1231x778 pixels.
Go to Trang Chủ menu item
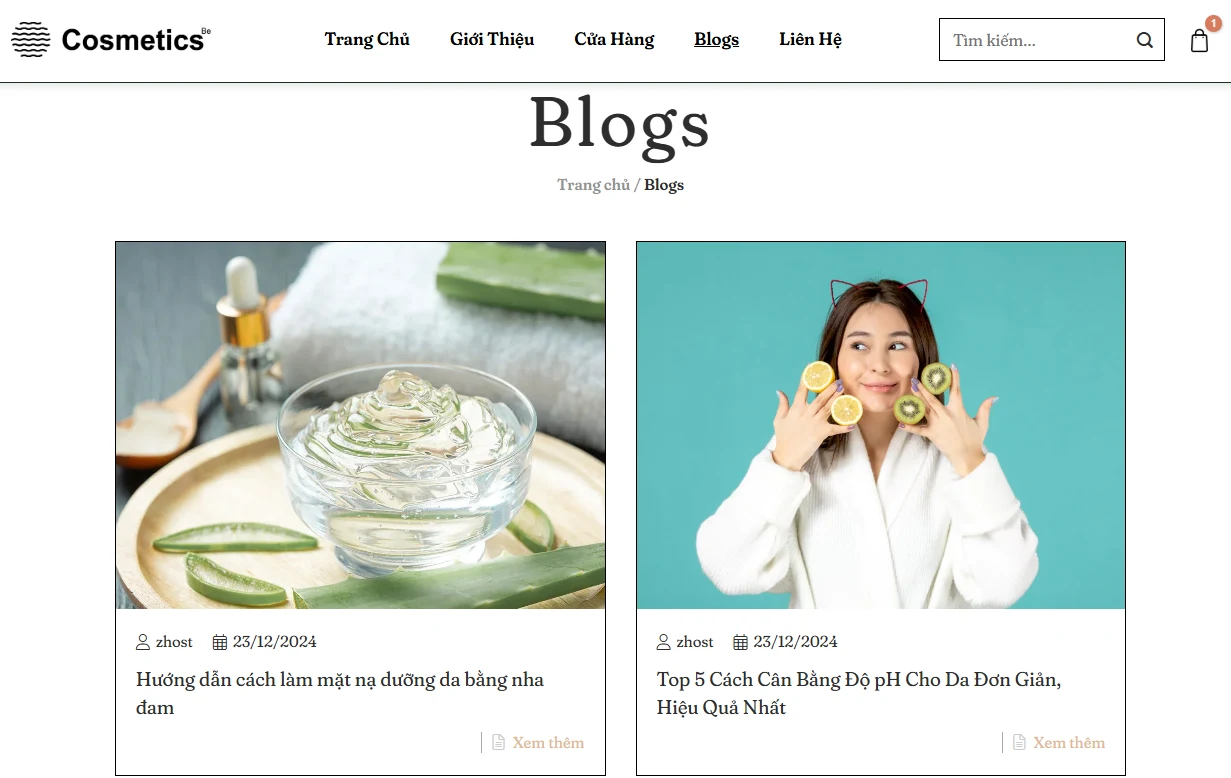click(367, 40)
